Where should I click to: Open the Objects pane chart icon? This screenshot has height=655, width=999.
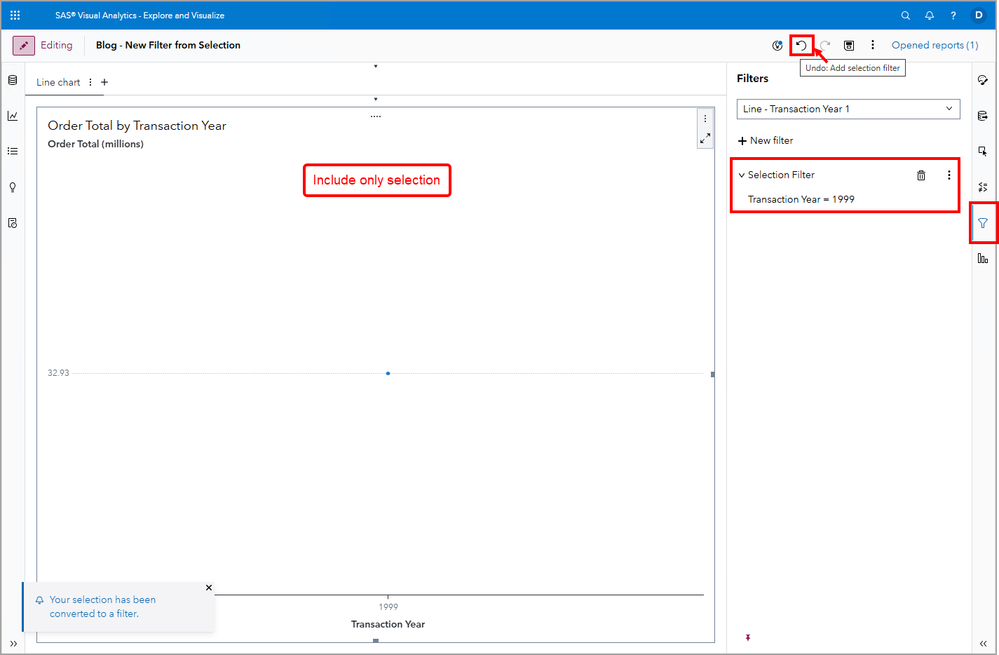(x=13, y=116)
